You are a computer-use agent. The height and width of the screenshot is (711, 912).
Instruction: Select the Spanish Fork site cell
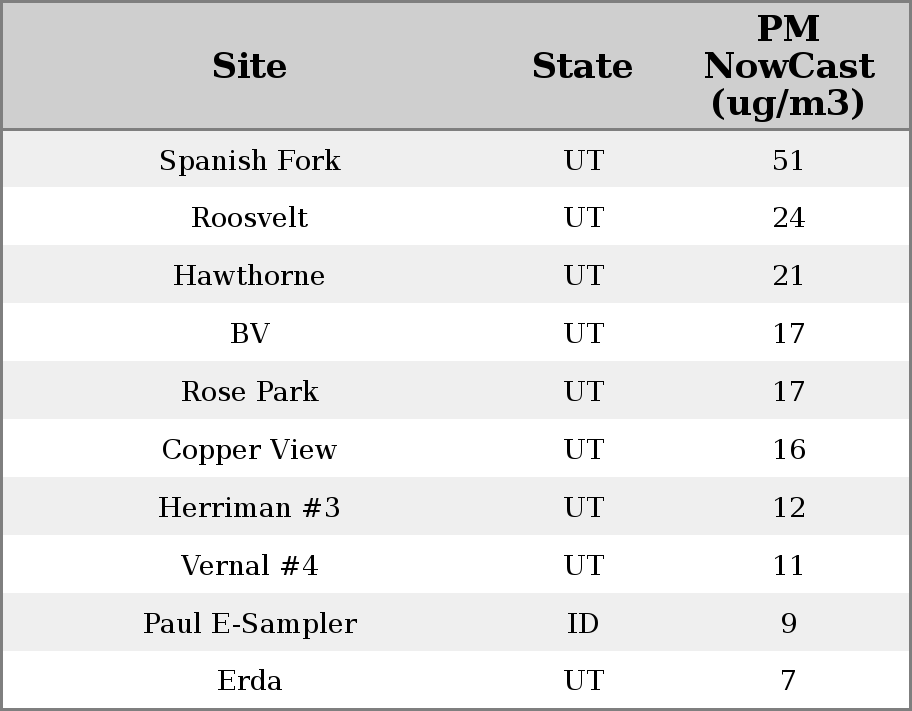coord(249,161)
